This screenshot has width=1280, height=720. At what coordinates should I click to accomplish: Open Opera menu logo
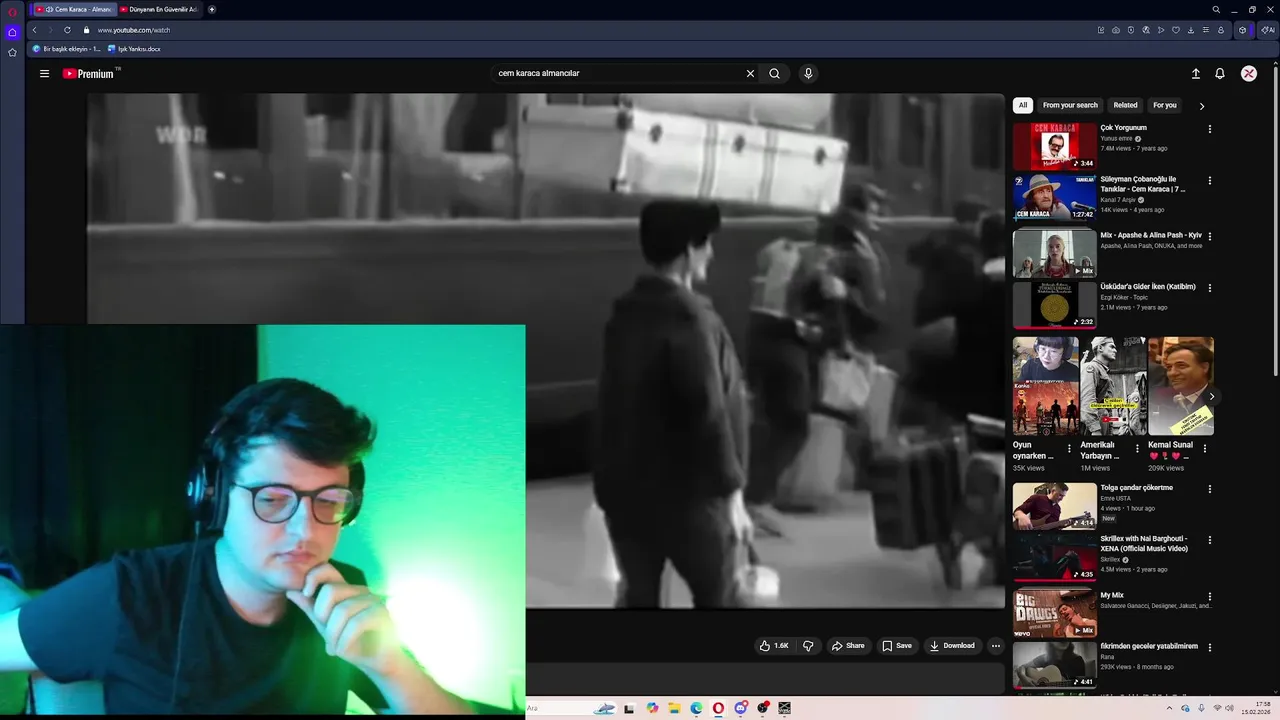coord(12,10)
